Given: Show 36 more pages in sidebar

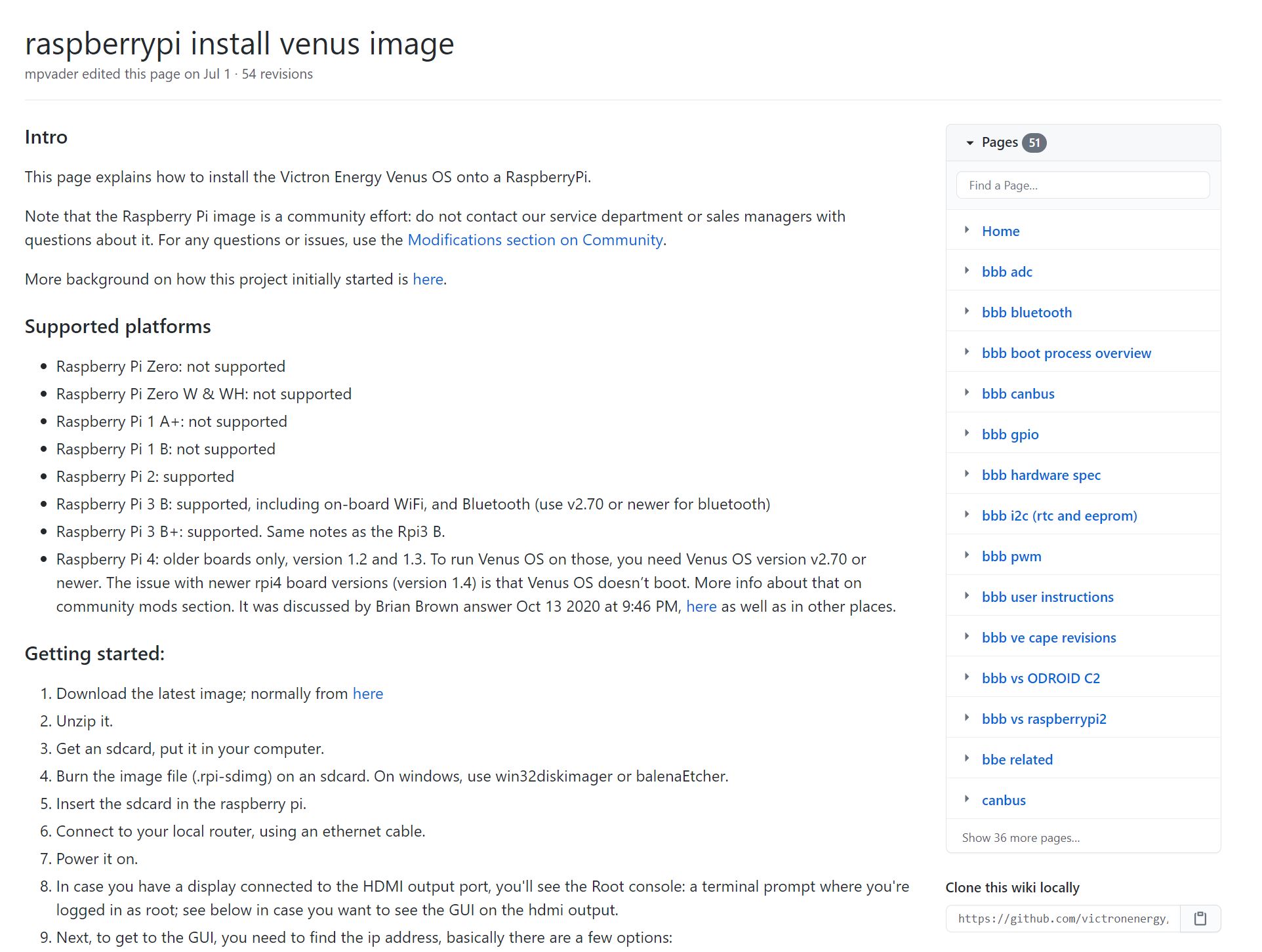Looking at the screenshot, I should tap(1021, 838).
